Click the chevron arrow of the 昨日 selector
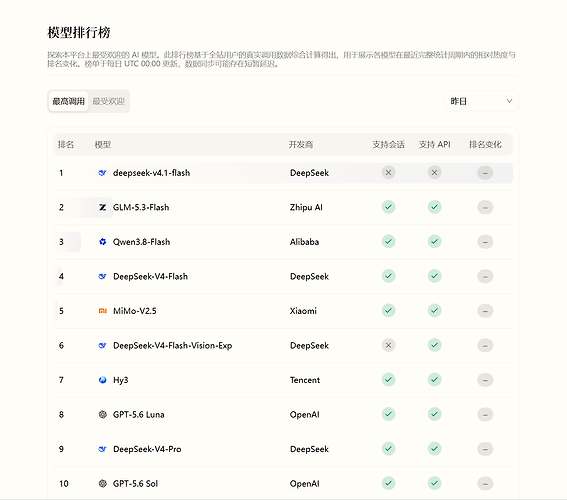 point(509,101)
